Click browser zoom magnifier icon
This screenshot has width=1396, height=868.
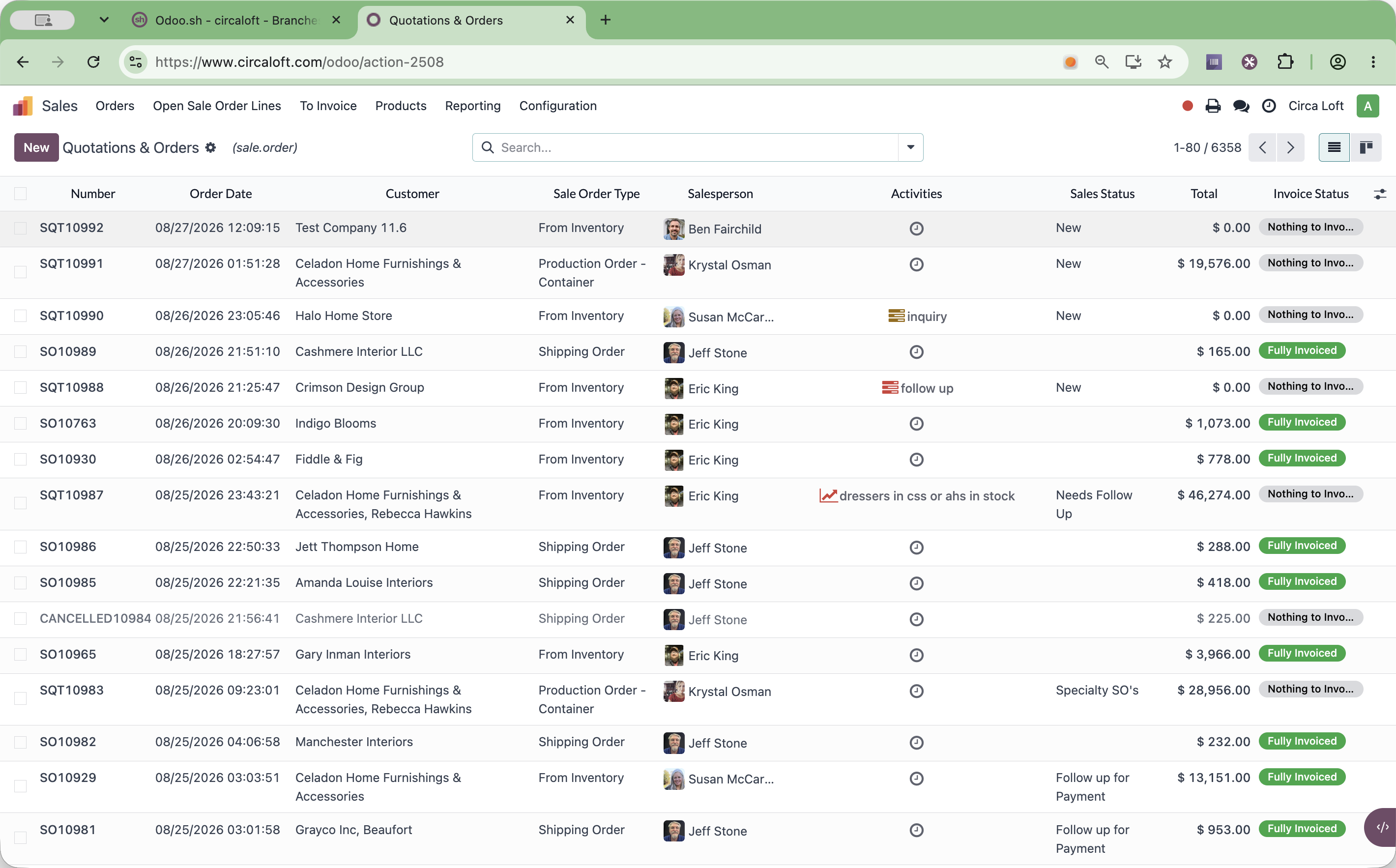point(1102,62)
